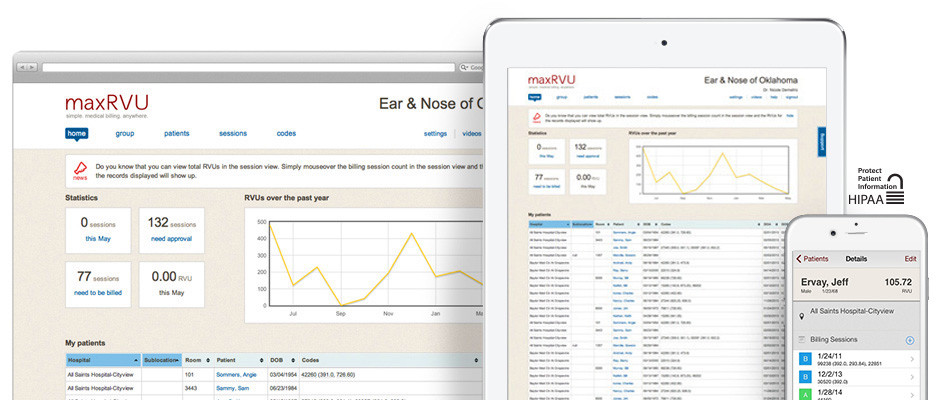Click 'this May' link under 0 sessions
The height and width of the screenshot is (400, 940).
(x=98, y=239)
